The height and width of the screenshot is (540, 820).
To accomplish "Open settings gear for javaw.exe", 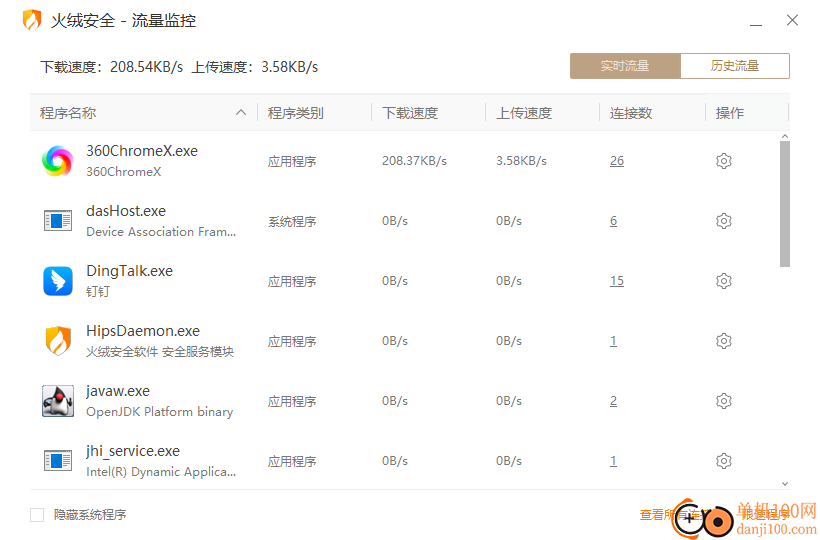I will 723,401.
